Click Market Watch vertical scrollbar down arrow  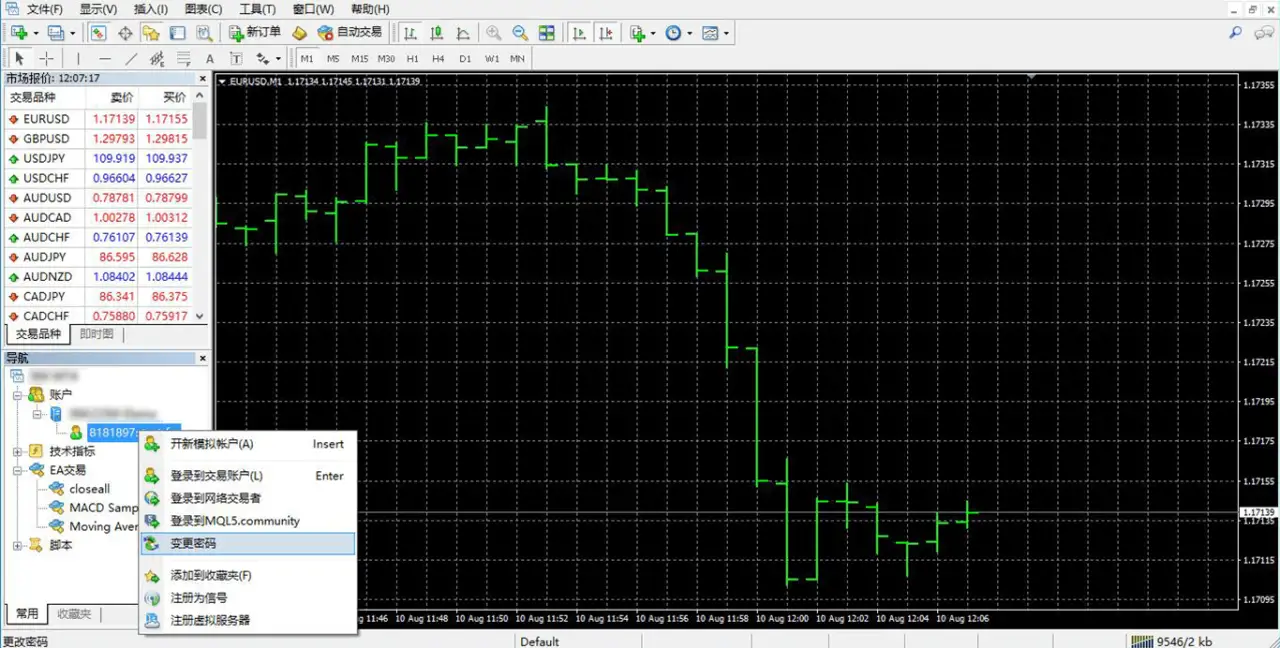[x=200, y=316]
